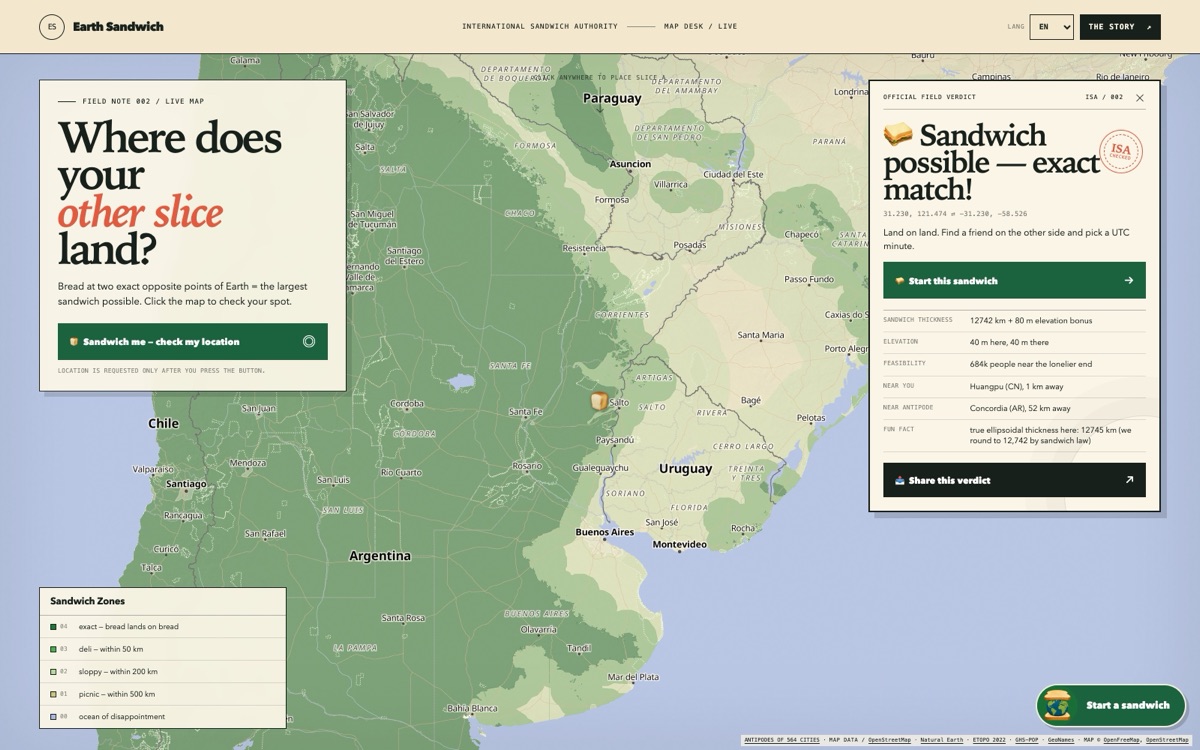The width and height of the screenshot is (1200, 750).
Task: Click the ocean of disappointment swatch
Action: 53,717
